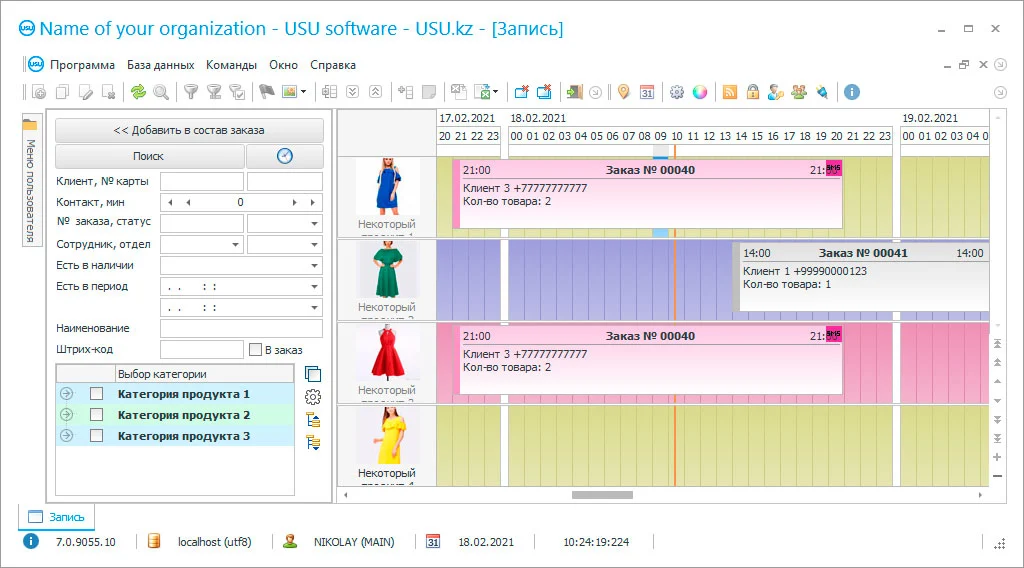Viewport: 1024px width, 568px height.
Task: Click the magnifying glass search icon
Action: (x=161, y=92)
